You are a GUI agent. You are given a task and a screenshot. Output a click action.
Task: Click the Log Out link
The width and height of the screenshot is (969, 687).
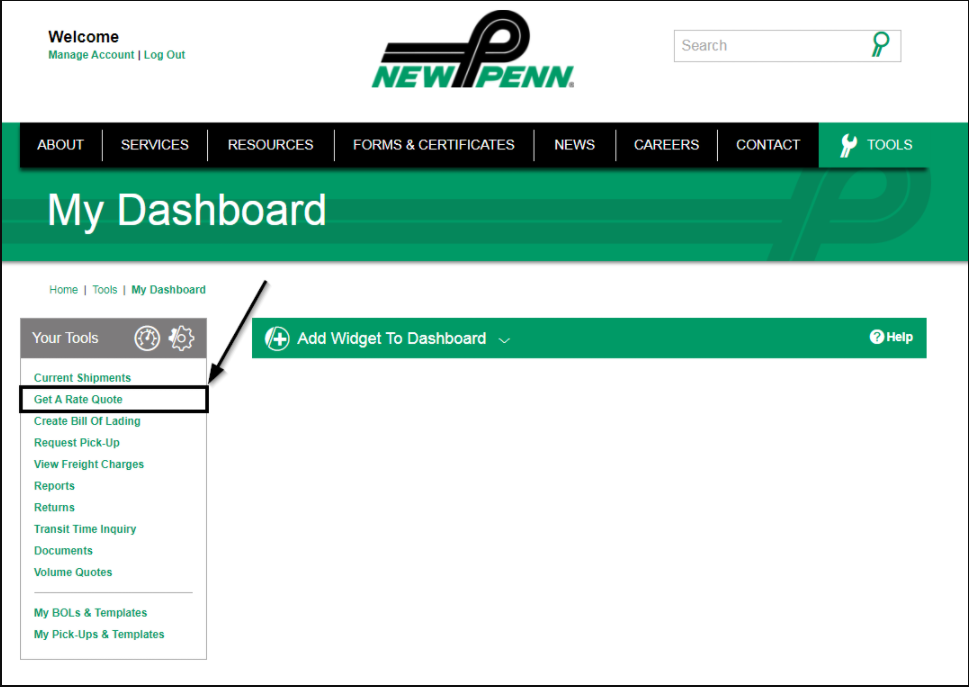[164, 54]
